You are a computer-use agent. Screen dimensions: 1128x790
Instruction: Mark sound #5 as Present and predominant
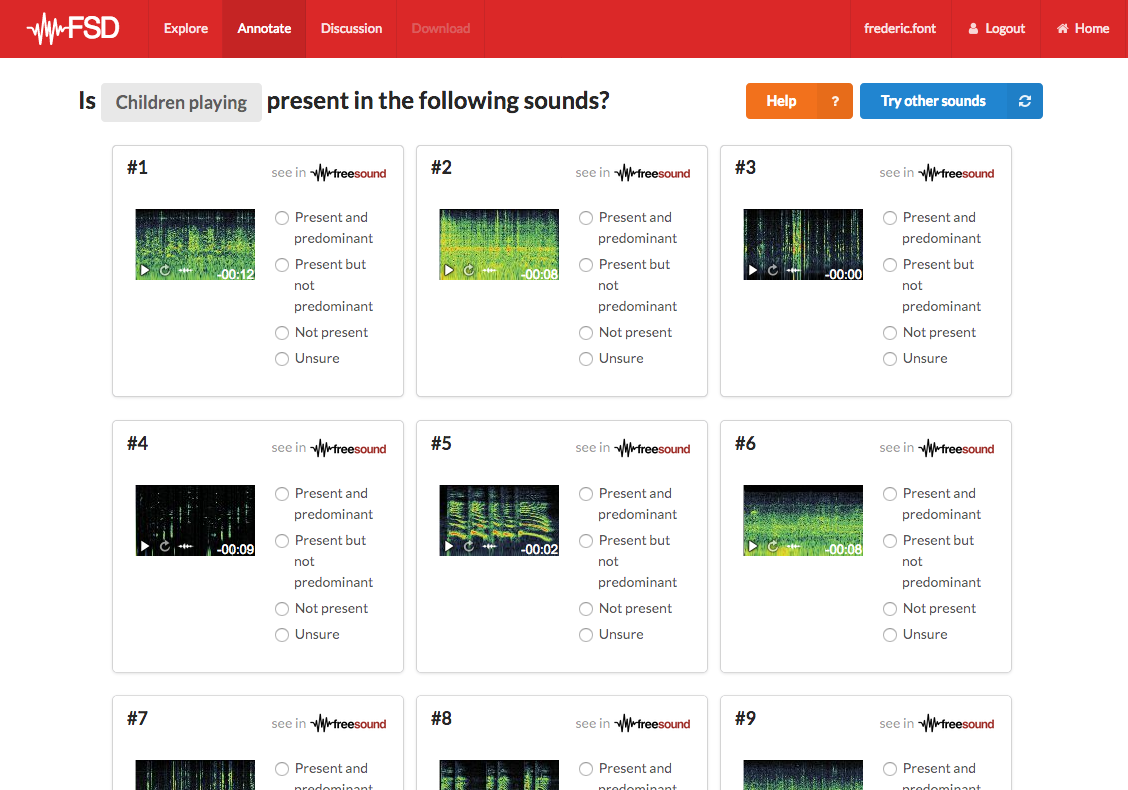pyautogui.click(x=586, y=494)
